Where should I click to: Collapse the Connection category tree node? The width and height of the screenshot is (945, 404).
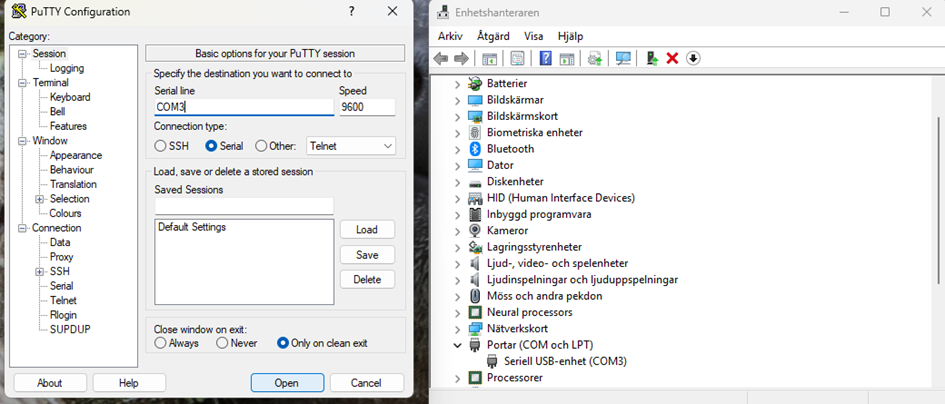[x=23, y=228]
